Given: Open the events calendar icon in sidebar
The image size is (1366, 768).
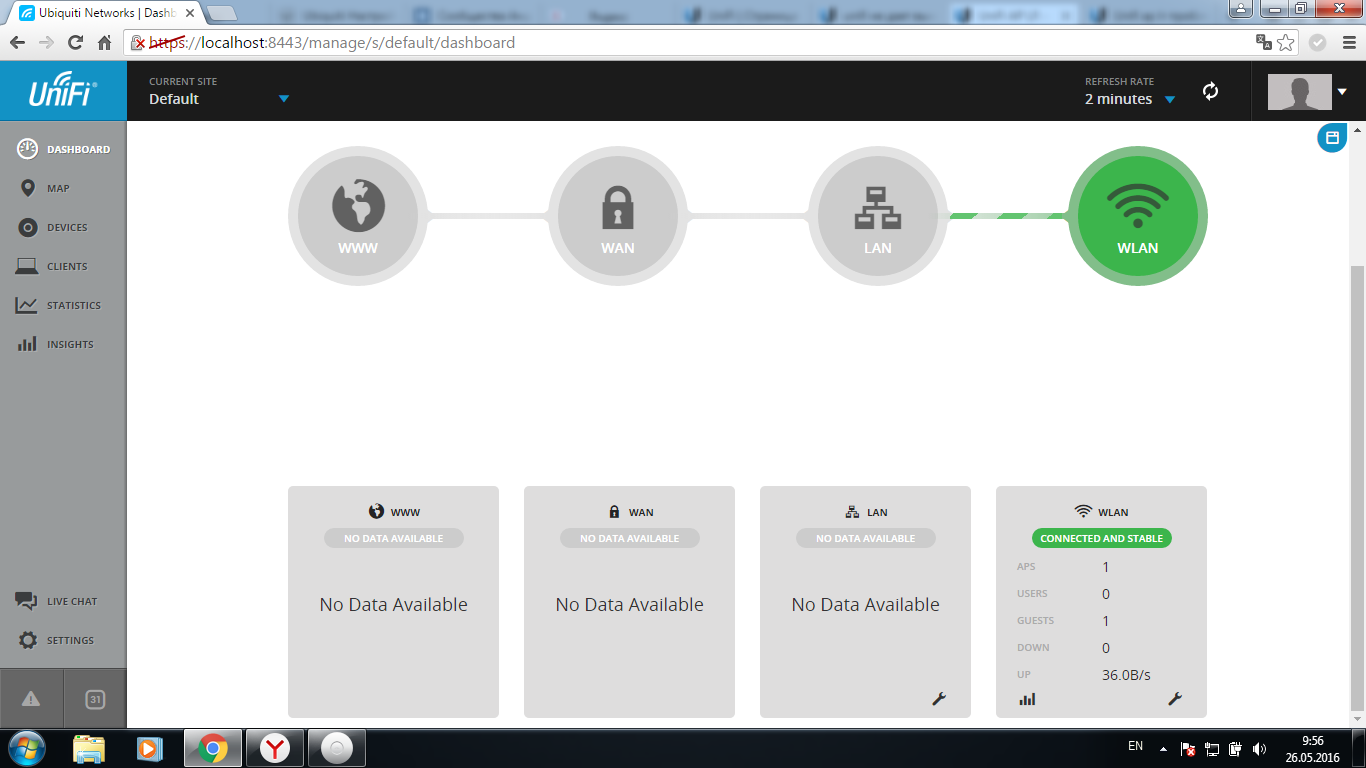Looking at the screenshot, I should point(95,699).
